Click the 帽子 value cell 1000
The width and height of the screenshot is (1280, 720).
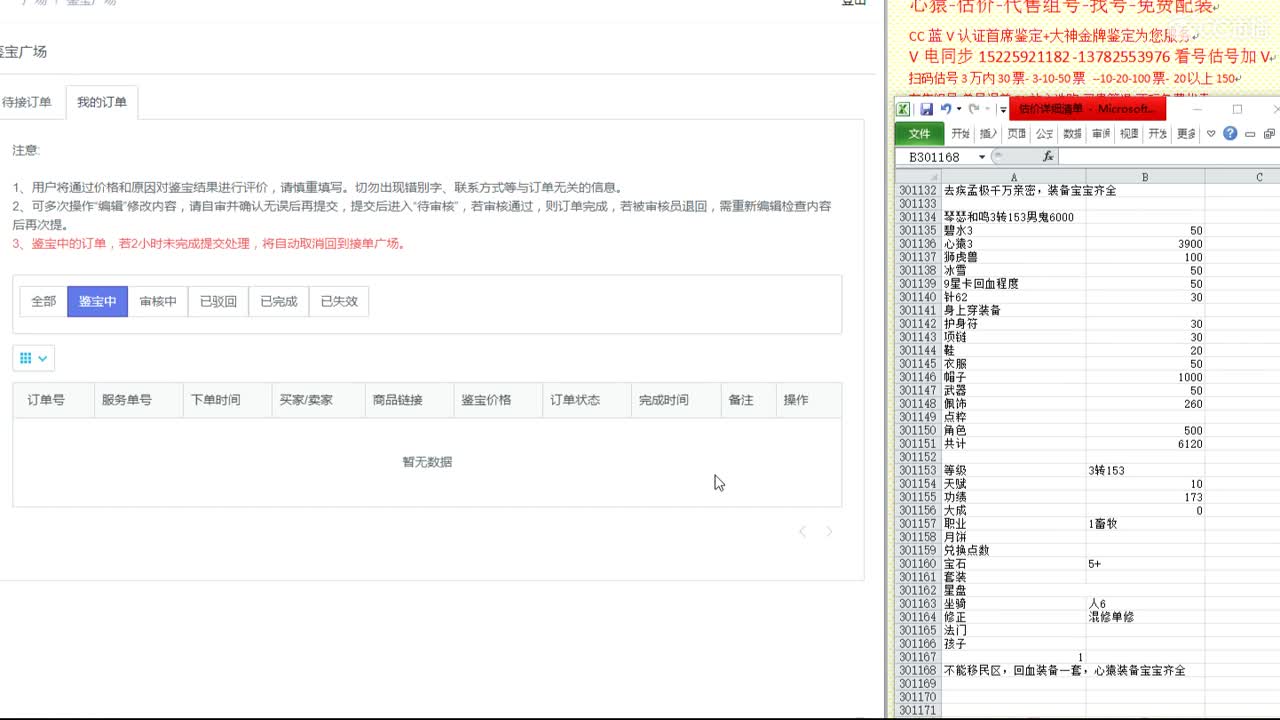point(1145,377)
